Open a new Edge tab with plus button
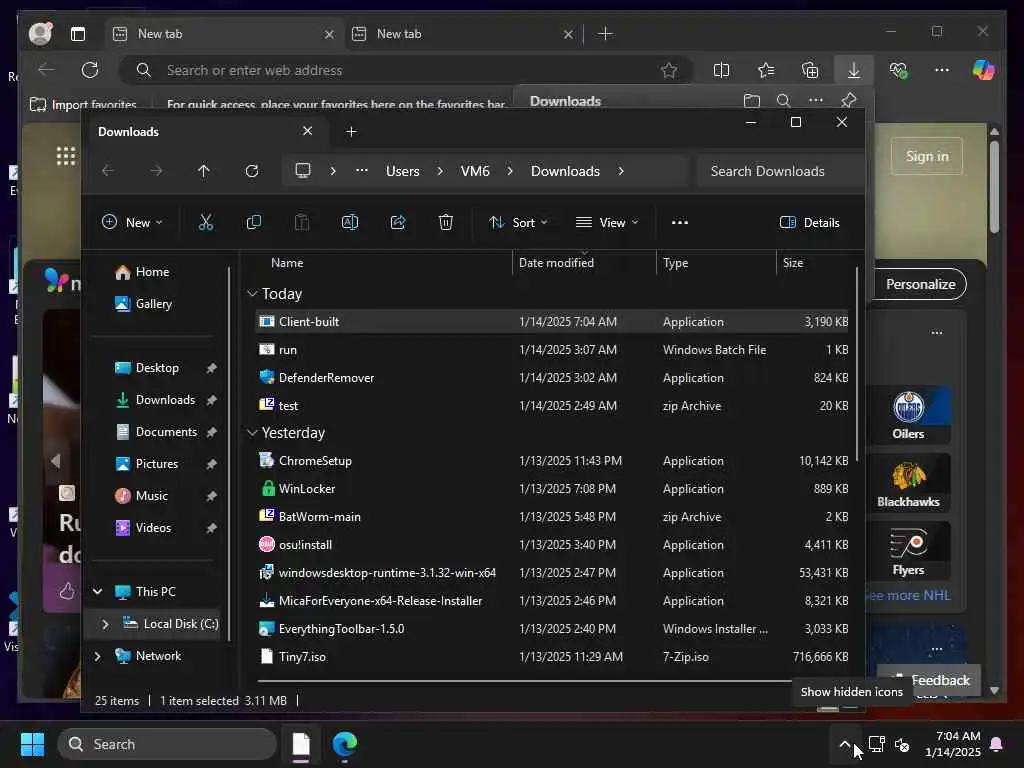Image resolution: width=1024 pixels, height=768 pixels. [x=605, y=34]
